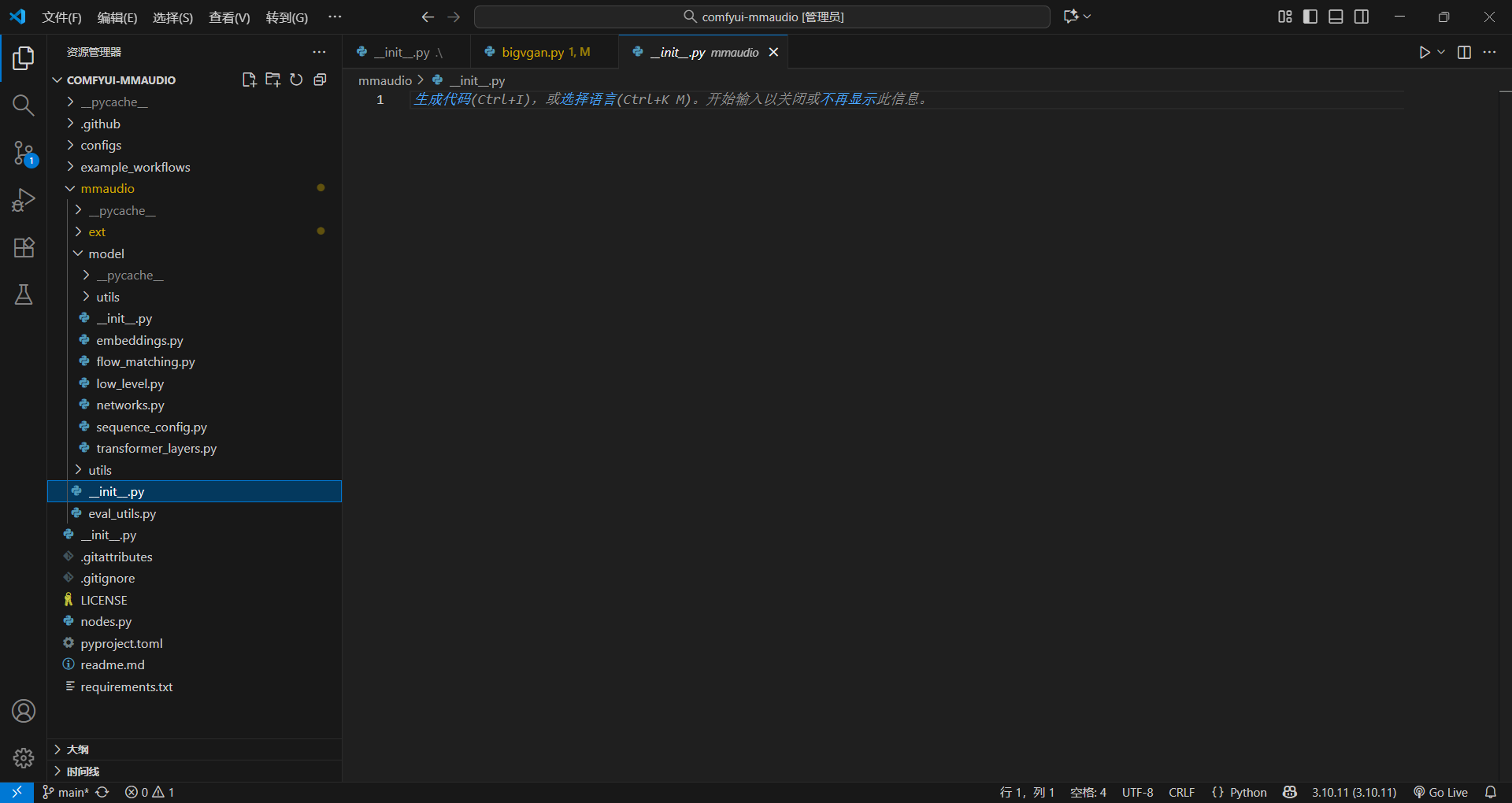The width and height of the screenshot is (1512, 803).
Task: Go to line via 行 1, 列 1
Action: (1027, 792)
